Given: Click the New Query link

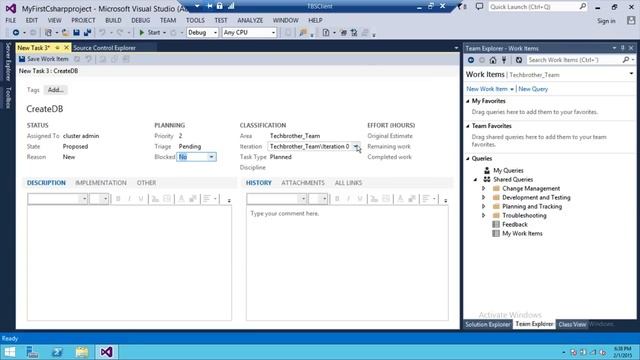Looking at the screenshot, I should tap(533, 89).
